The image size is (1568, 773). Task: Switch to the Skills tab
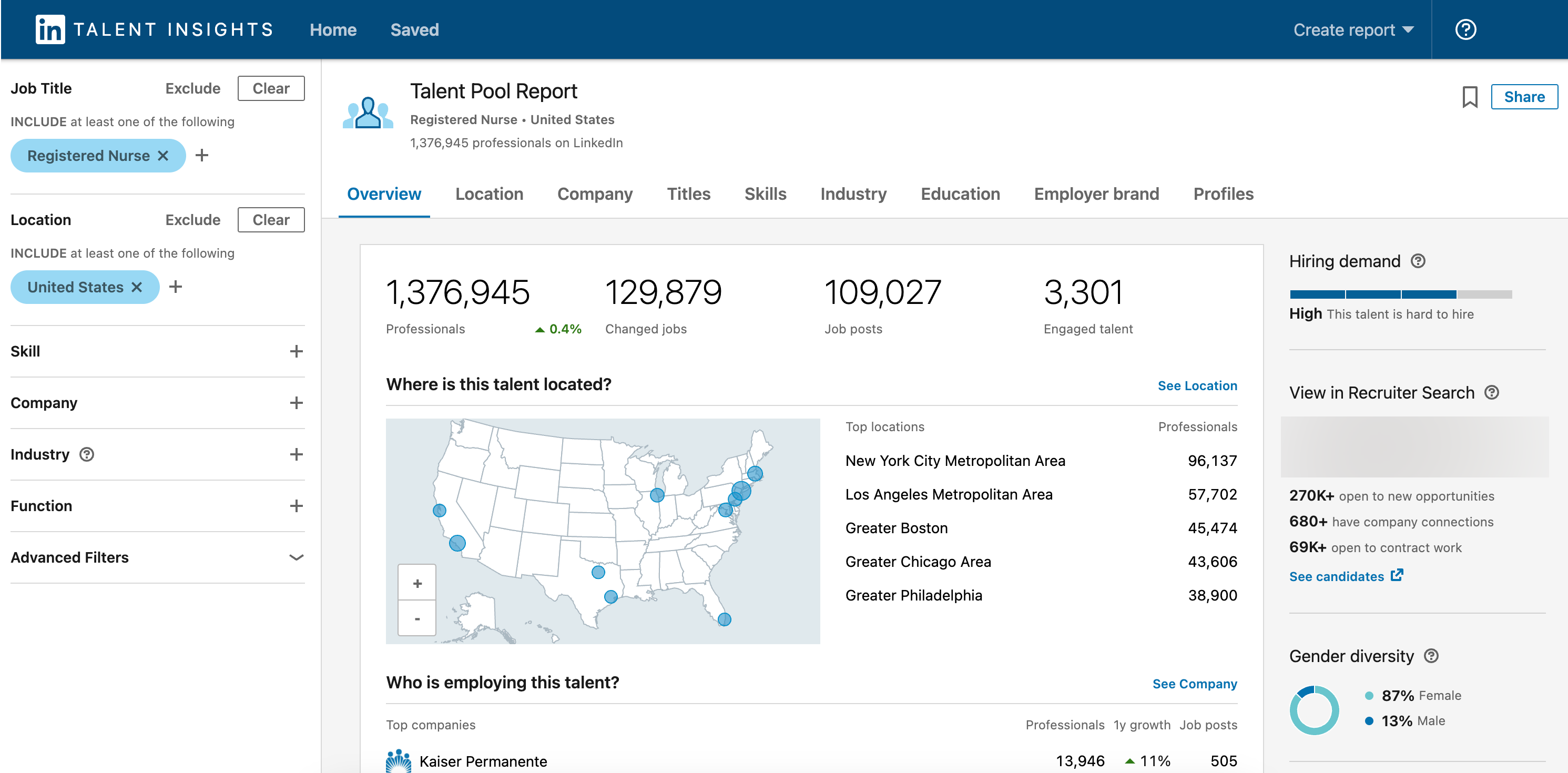(765, 194)
